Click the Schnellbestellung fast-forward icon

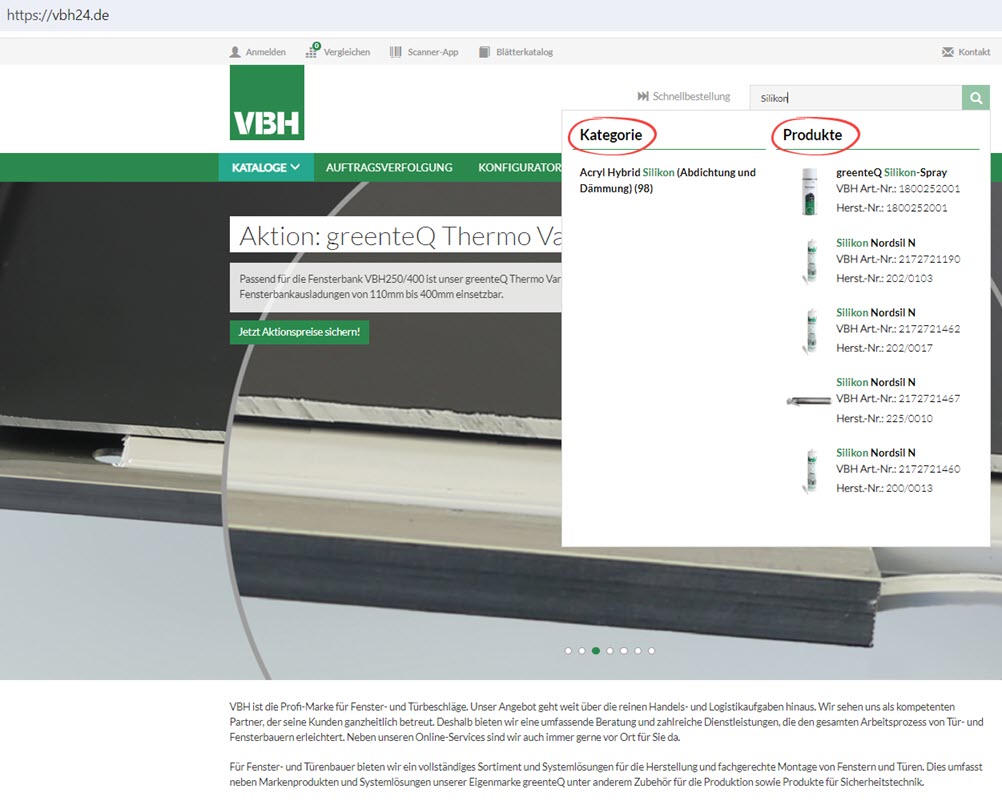pyautogui.click(x=643, y=96)
